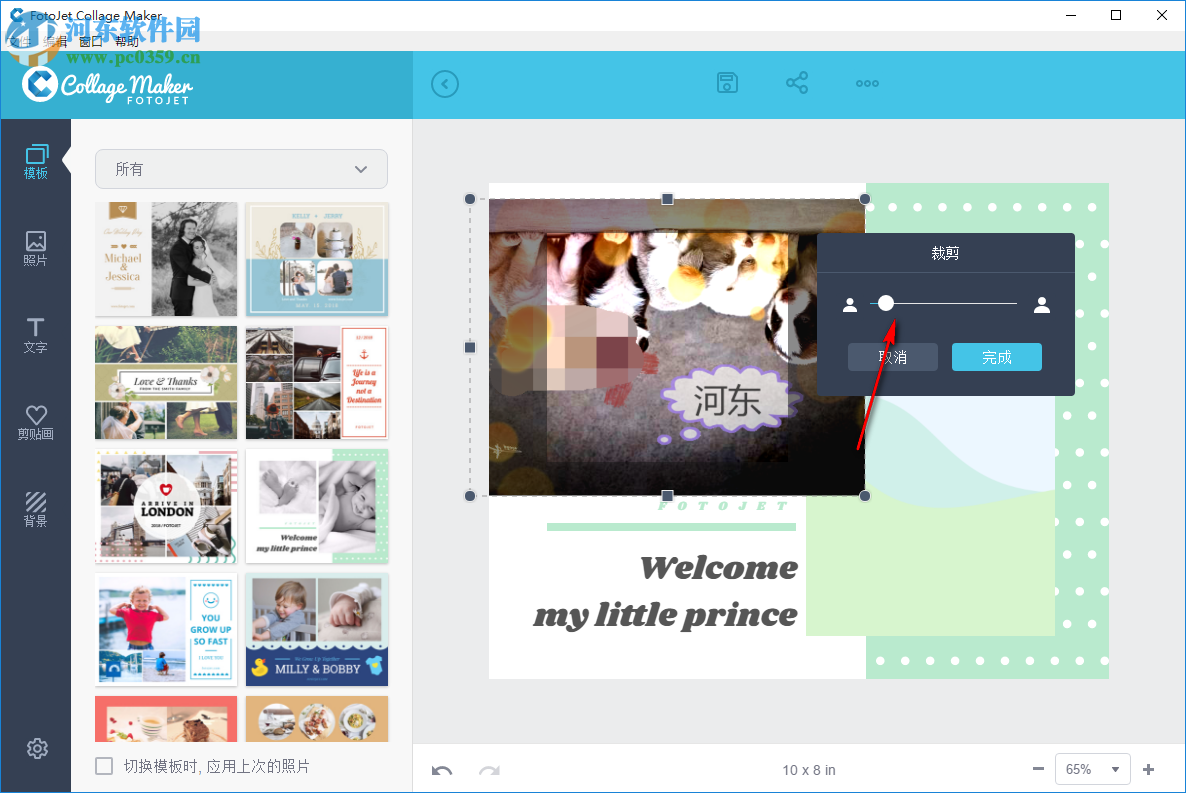Open the 所有 template category dropdown

coord(240,169)
